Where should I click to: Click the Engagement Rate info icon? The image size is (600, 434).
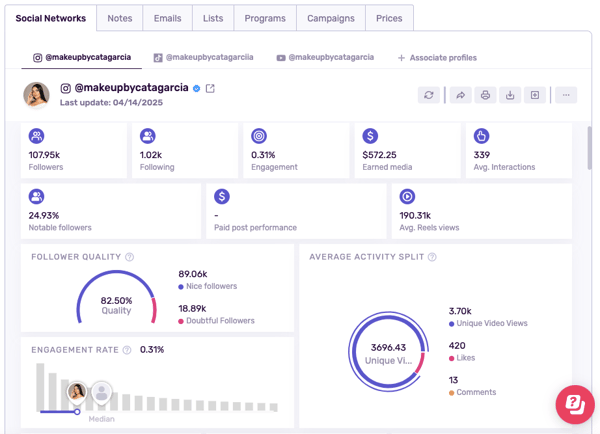point(127,350)
